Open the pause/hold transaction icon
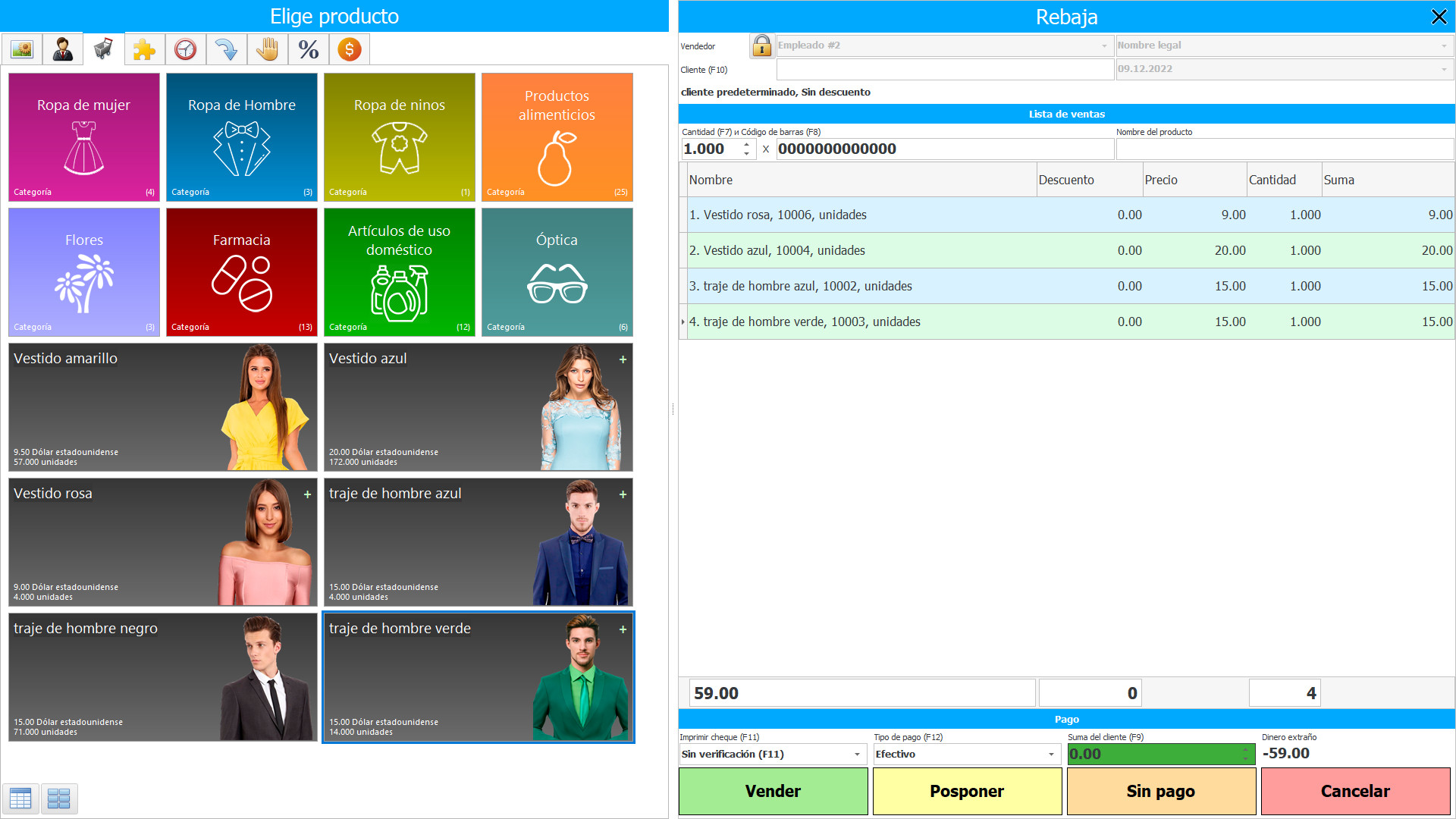1456x819 pixels. point(265,51)
